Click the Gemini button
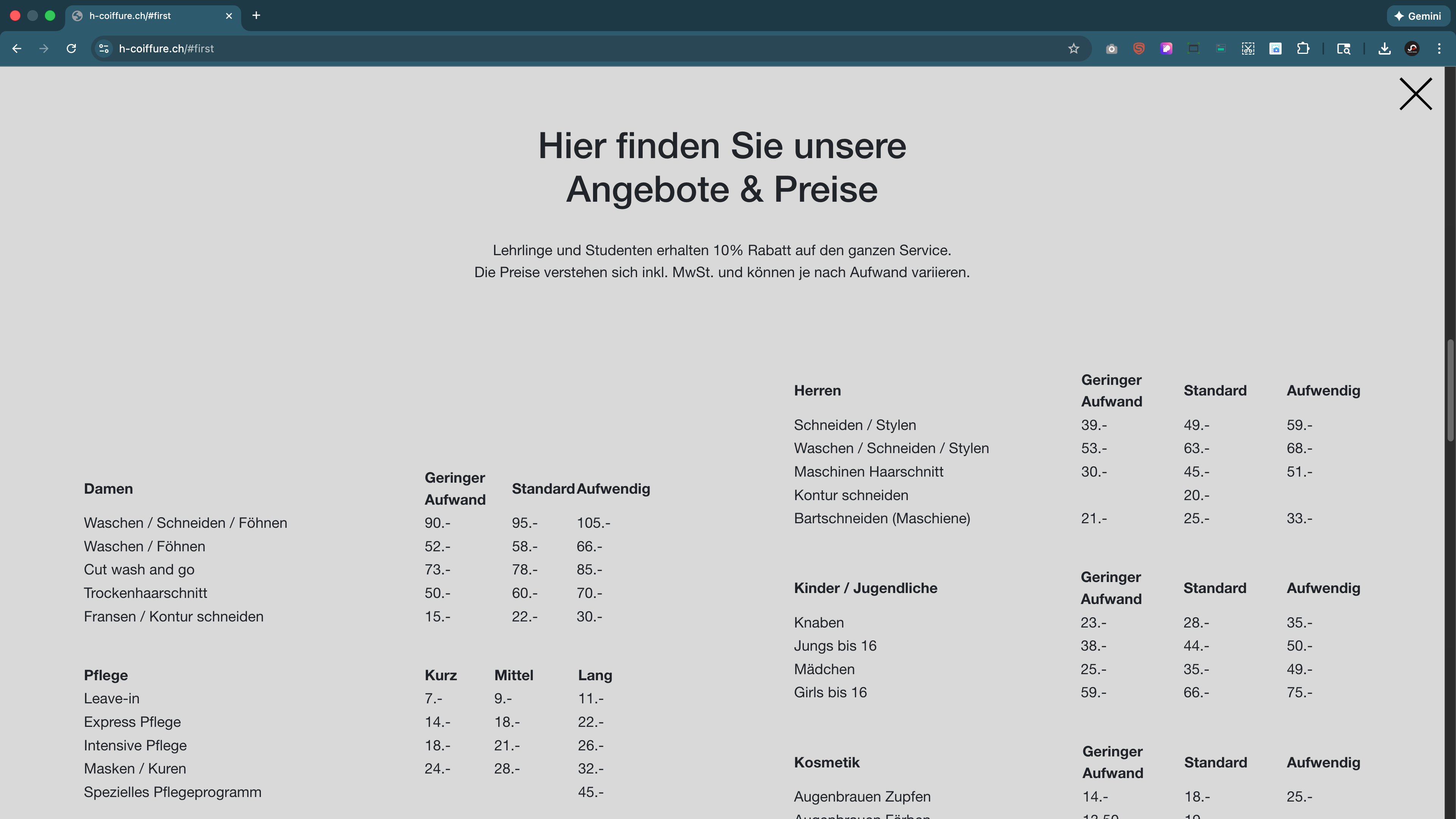 1418,16
